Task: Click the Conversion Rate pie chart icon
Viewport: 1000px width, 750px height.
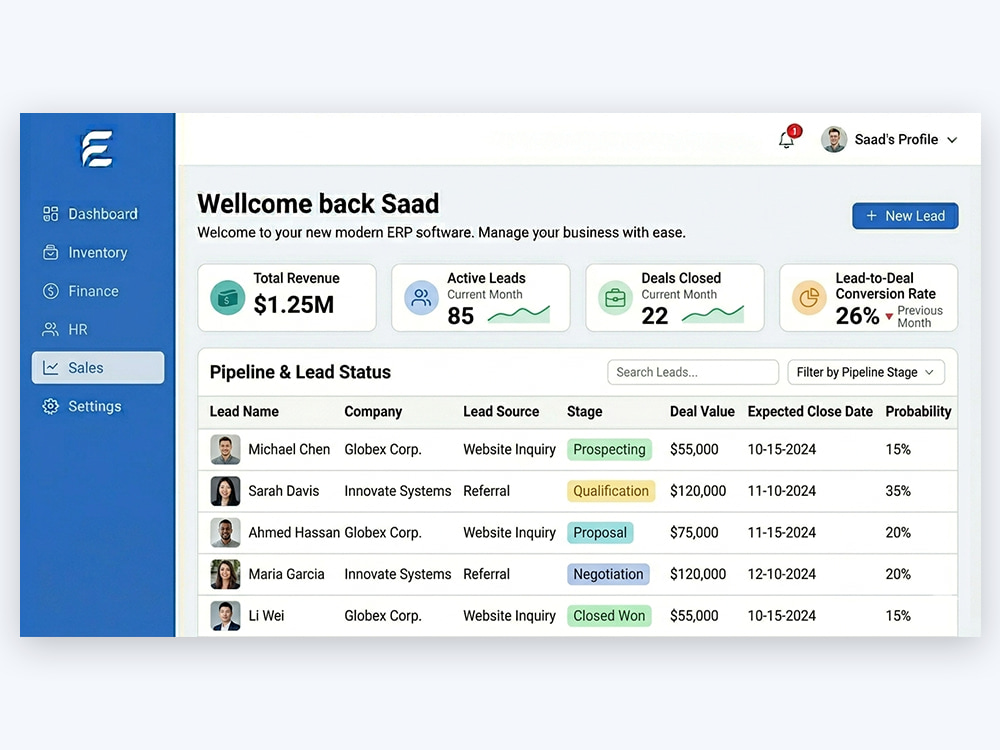Action: click(x=809, y=298)
